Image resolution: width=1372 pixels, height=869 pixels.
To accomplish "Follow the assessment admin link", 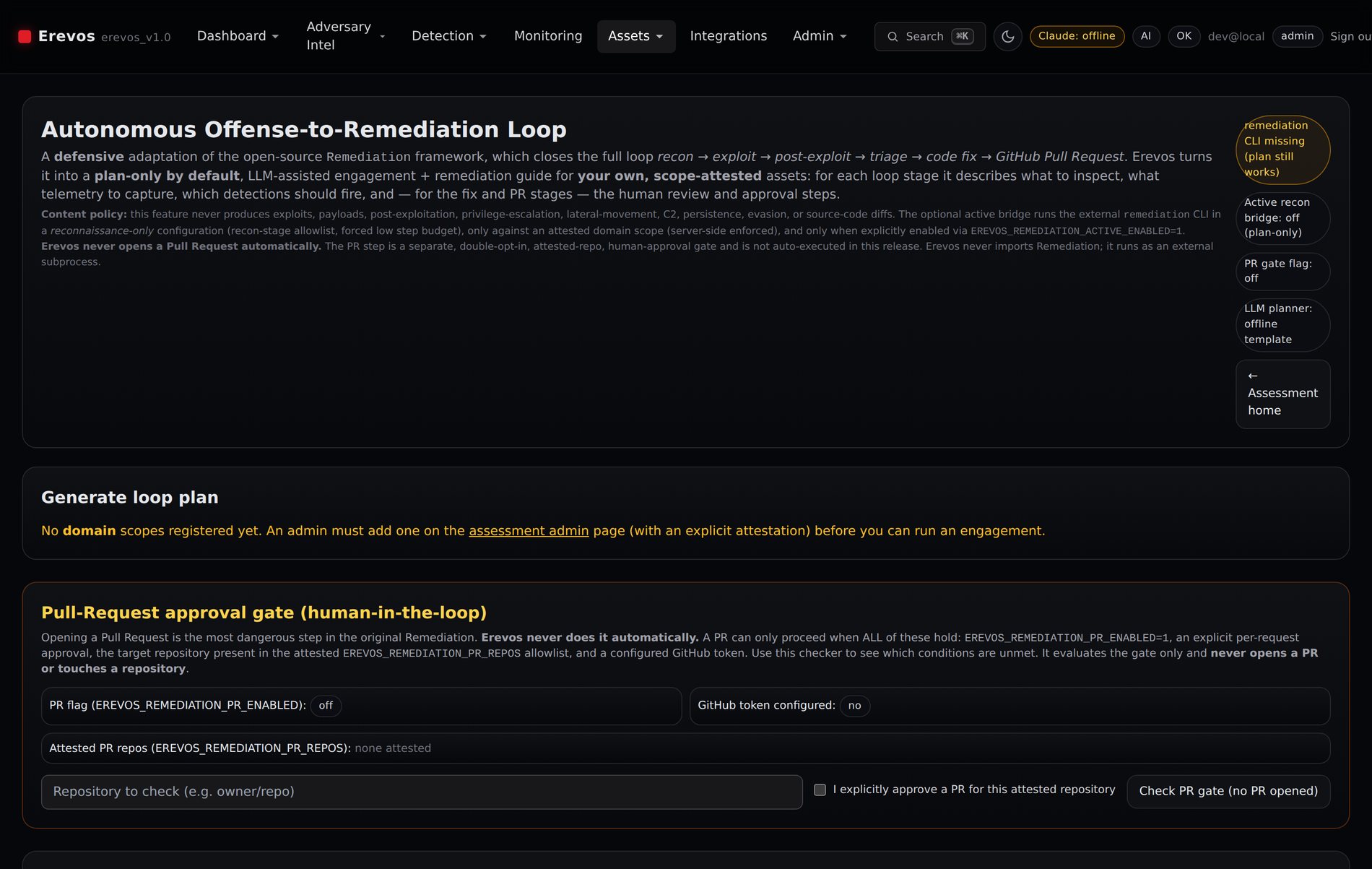I will pyautogui.click(x=529, y=531).
